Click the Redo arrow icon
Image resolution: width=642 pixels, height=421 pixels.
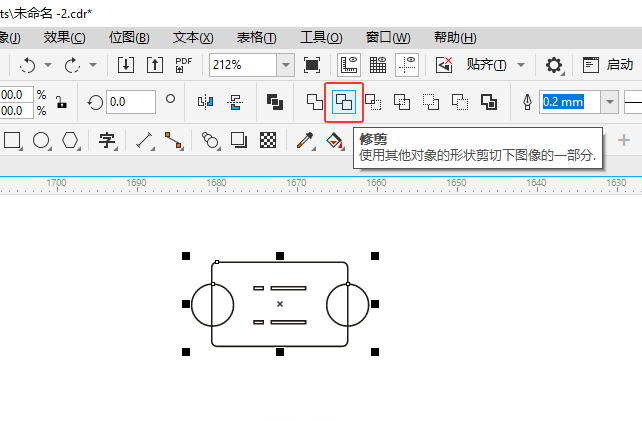click(x=72, y=65)
